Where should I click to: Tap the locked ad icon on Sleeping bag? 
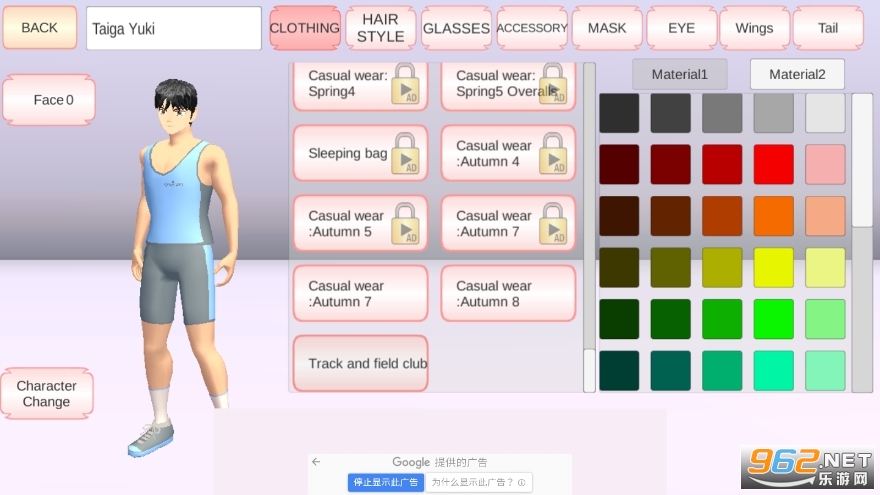pos(405,153)
